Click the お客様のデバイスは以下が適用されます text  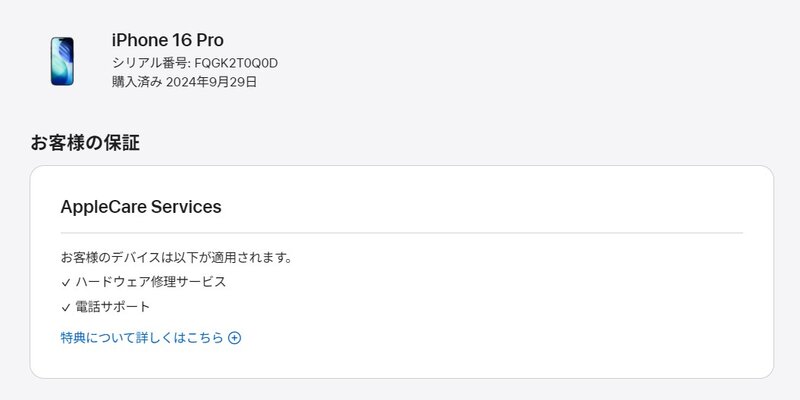[x=177, y=257]
